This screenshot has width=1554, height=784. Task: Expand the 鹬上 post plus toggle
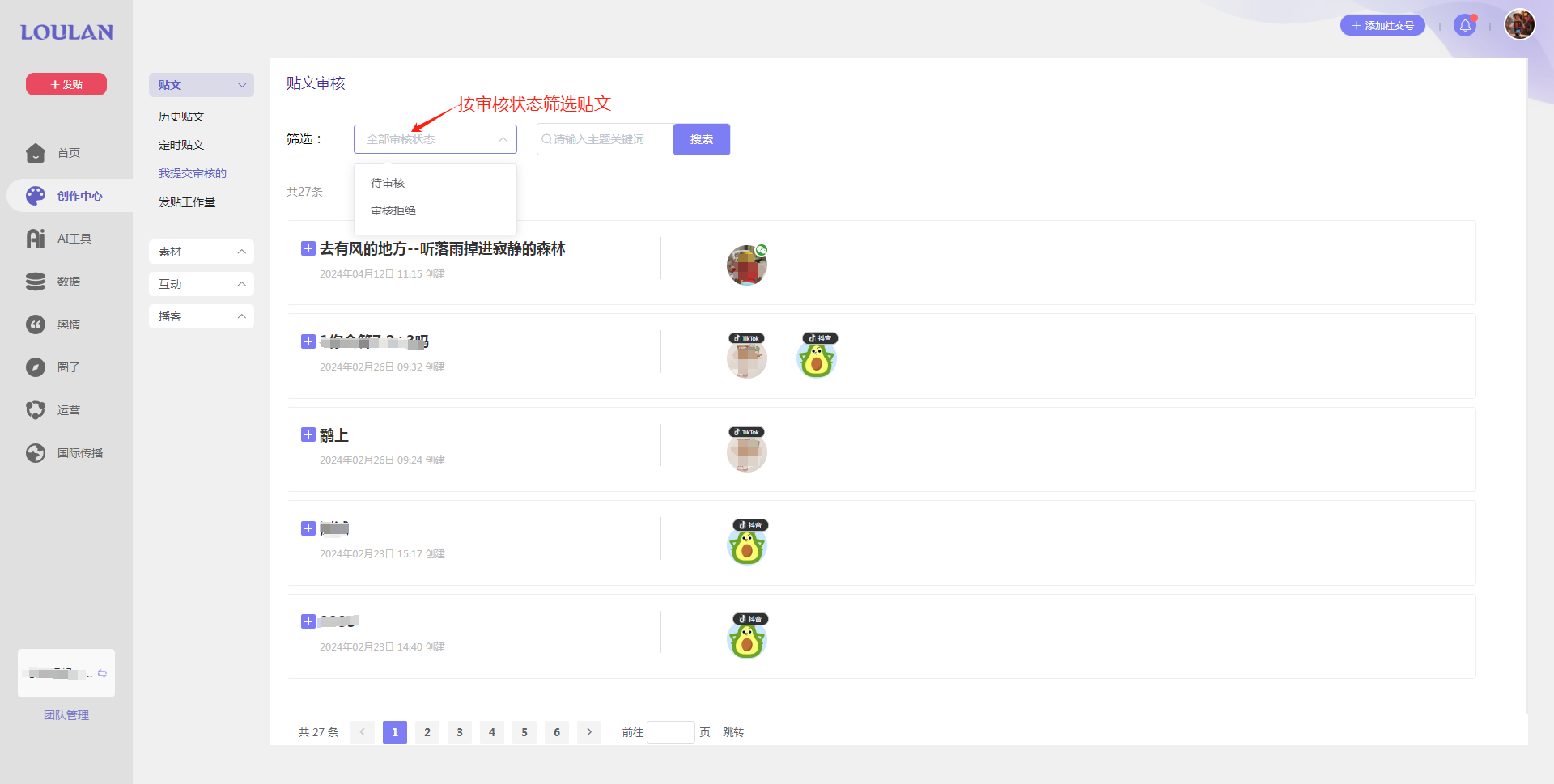tap(308, 434)
